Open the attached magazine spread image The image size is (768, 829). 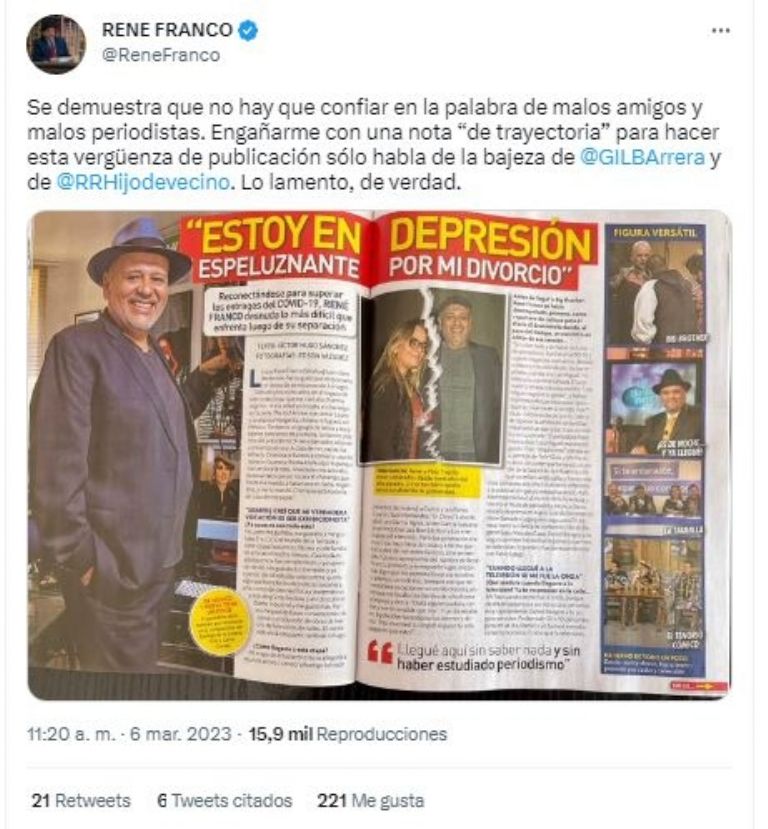(x=380, y=455)
